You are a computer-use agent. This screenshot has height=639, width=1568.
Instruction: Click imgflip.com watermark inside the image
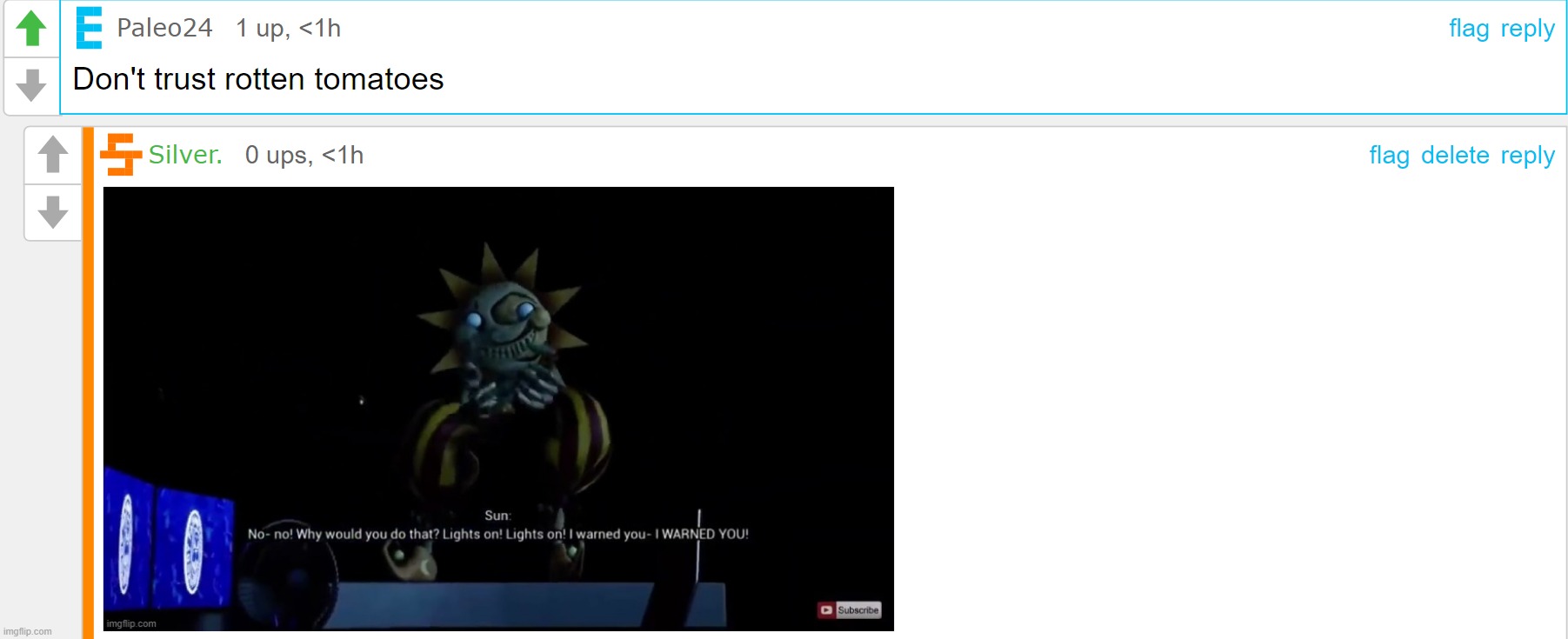pyautogui.click(x=131, y=623)
